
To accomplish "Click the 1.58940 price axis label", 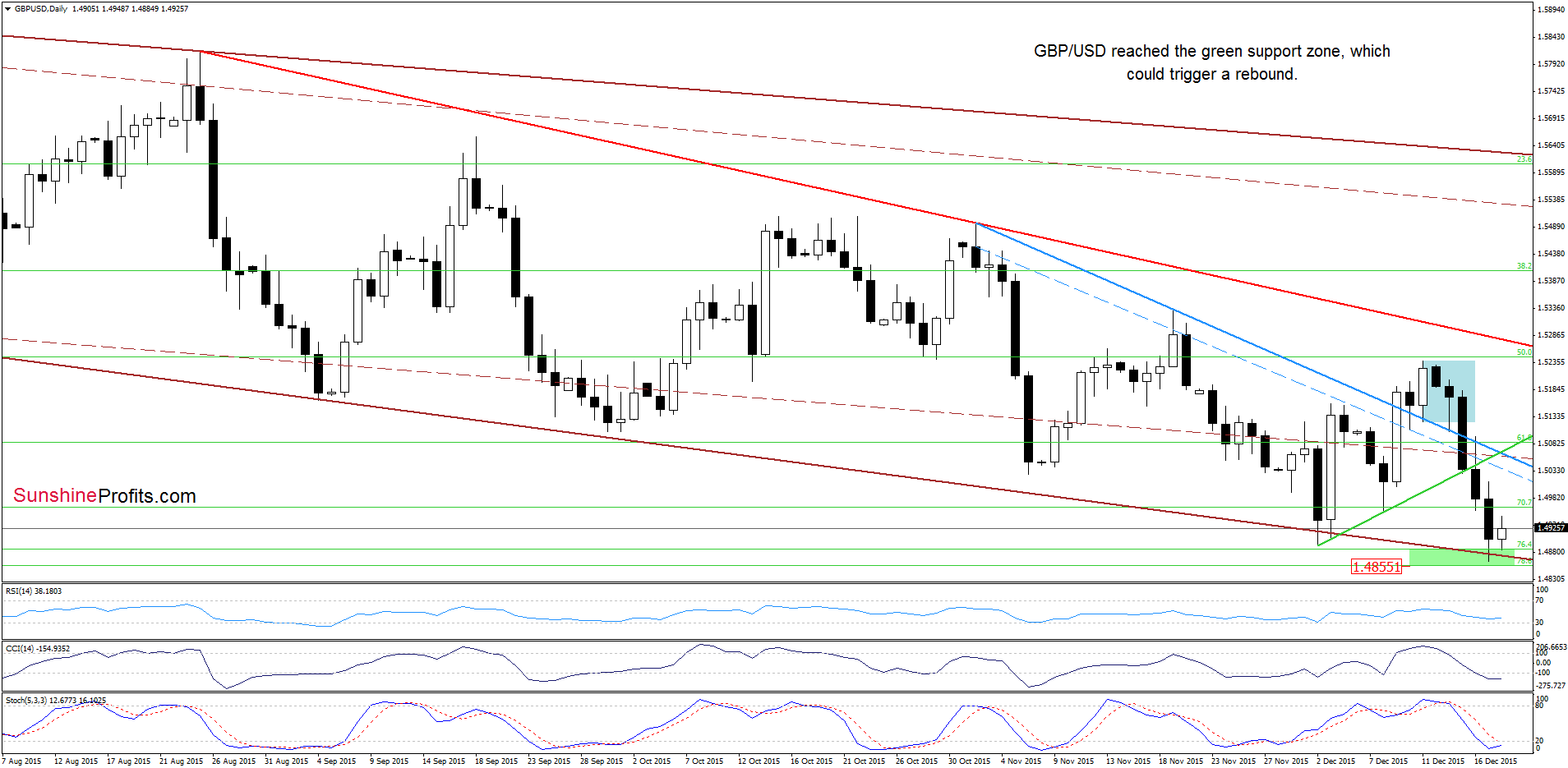I will 1551,10.
